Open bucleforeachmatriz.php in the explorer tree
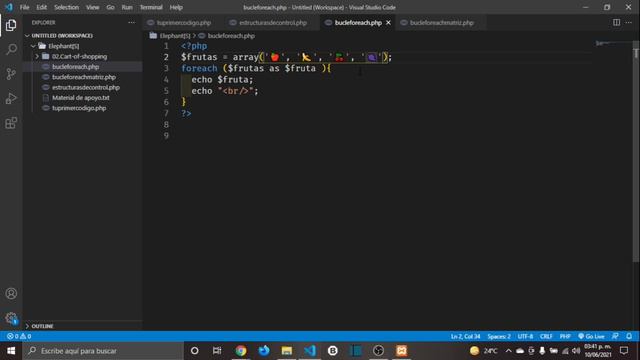 (84, 77)
